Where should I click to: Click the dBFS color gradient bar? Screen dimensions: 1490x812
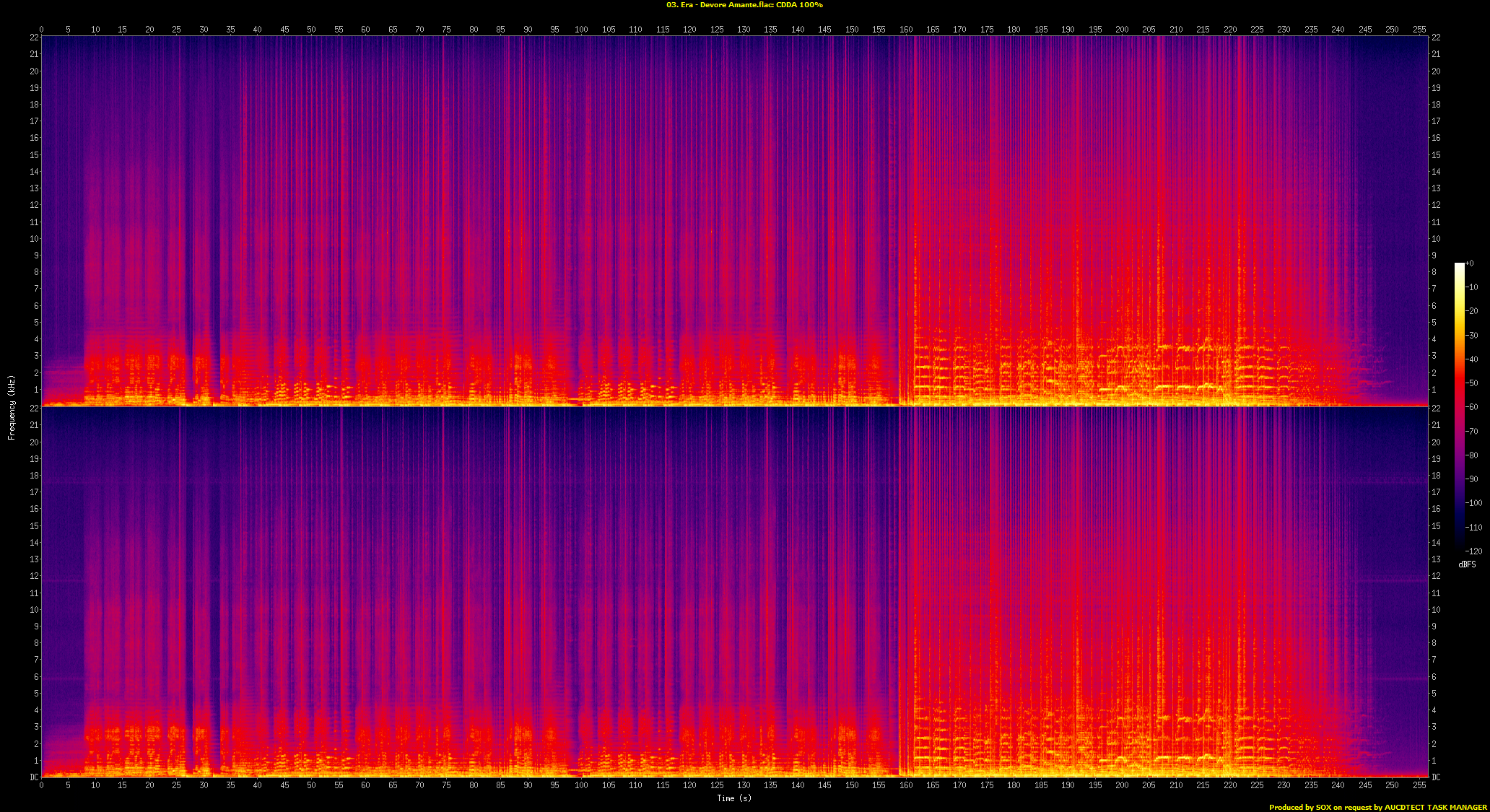tap(1459, 404)
